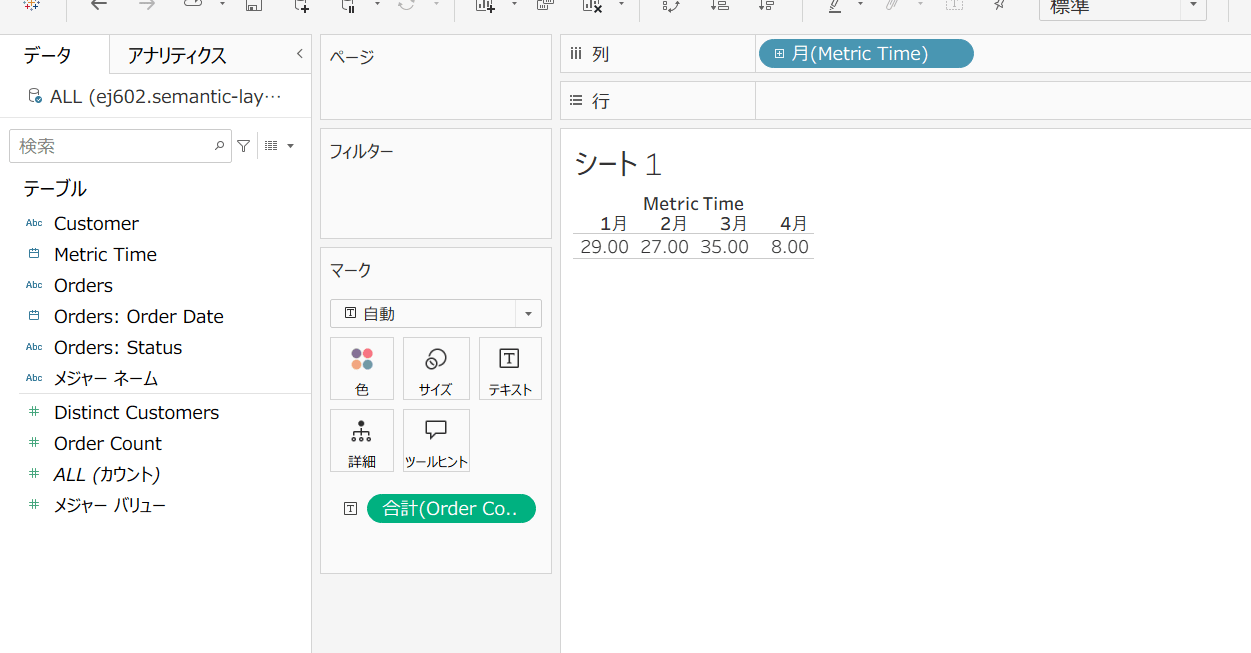The width and height of the screenshot is (1251, 653).
Task: Select the ALL (ej602.semantic-lay…) data source
Action: point(155,97)
